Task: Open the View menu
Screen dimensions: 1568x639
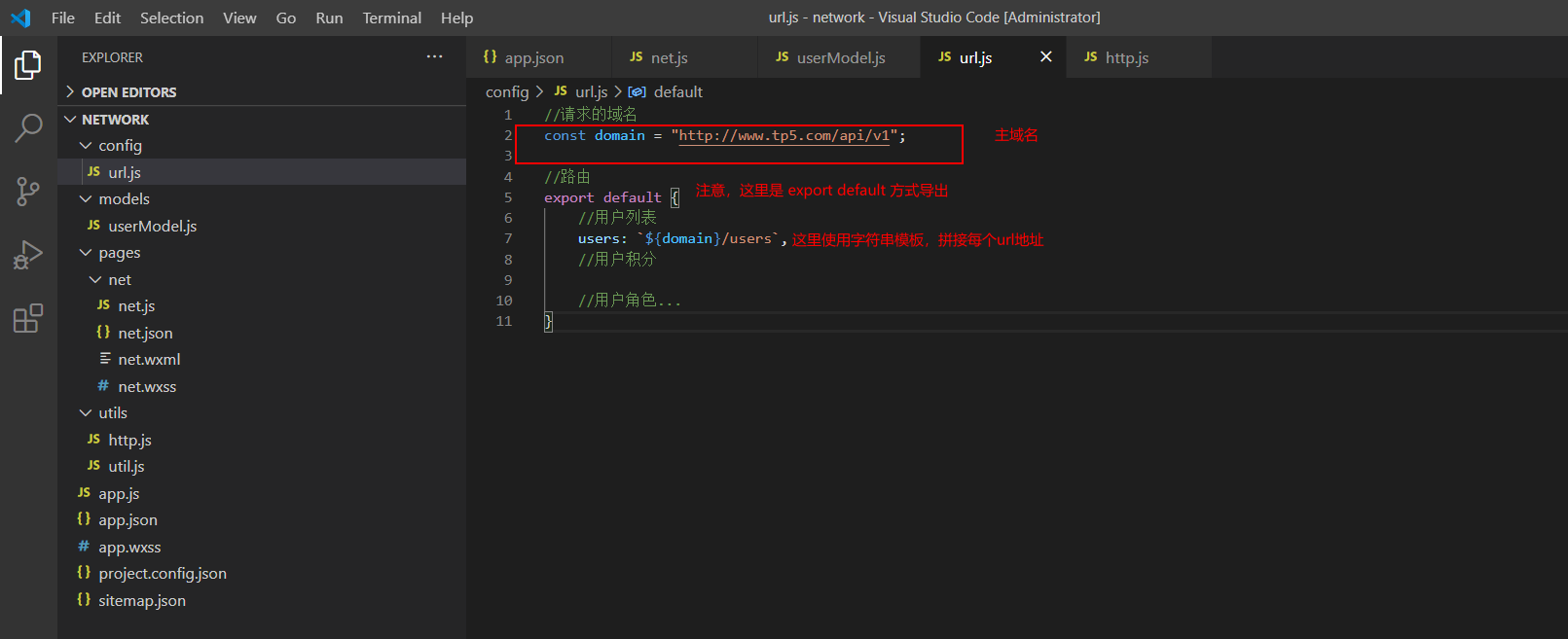Action: pyautogui.click(x=239, y=18)
